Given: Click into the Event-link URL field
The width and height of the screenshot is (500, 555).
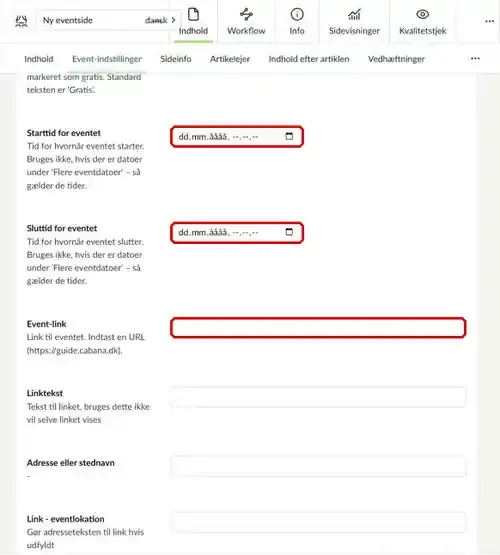Looking at the screenshot, I should coord(318,328).
